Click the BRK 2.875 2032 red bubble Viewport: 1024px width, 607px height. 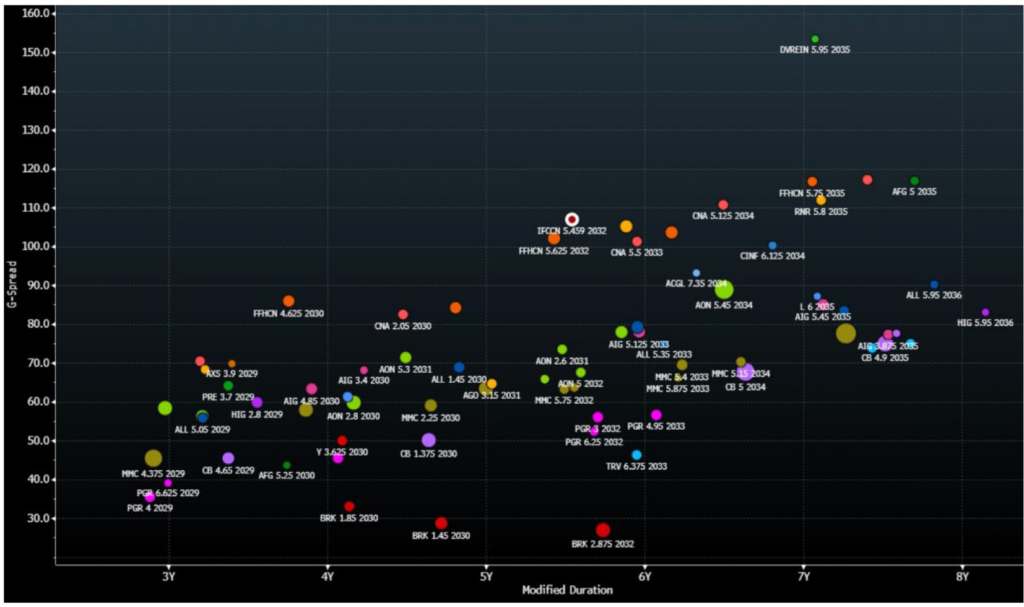point(603,530)
